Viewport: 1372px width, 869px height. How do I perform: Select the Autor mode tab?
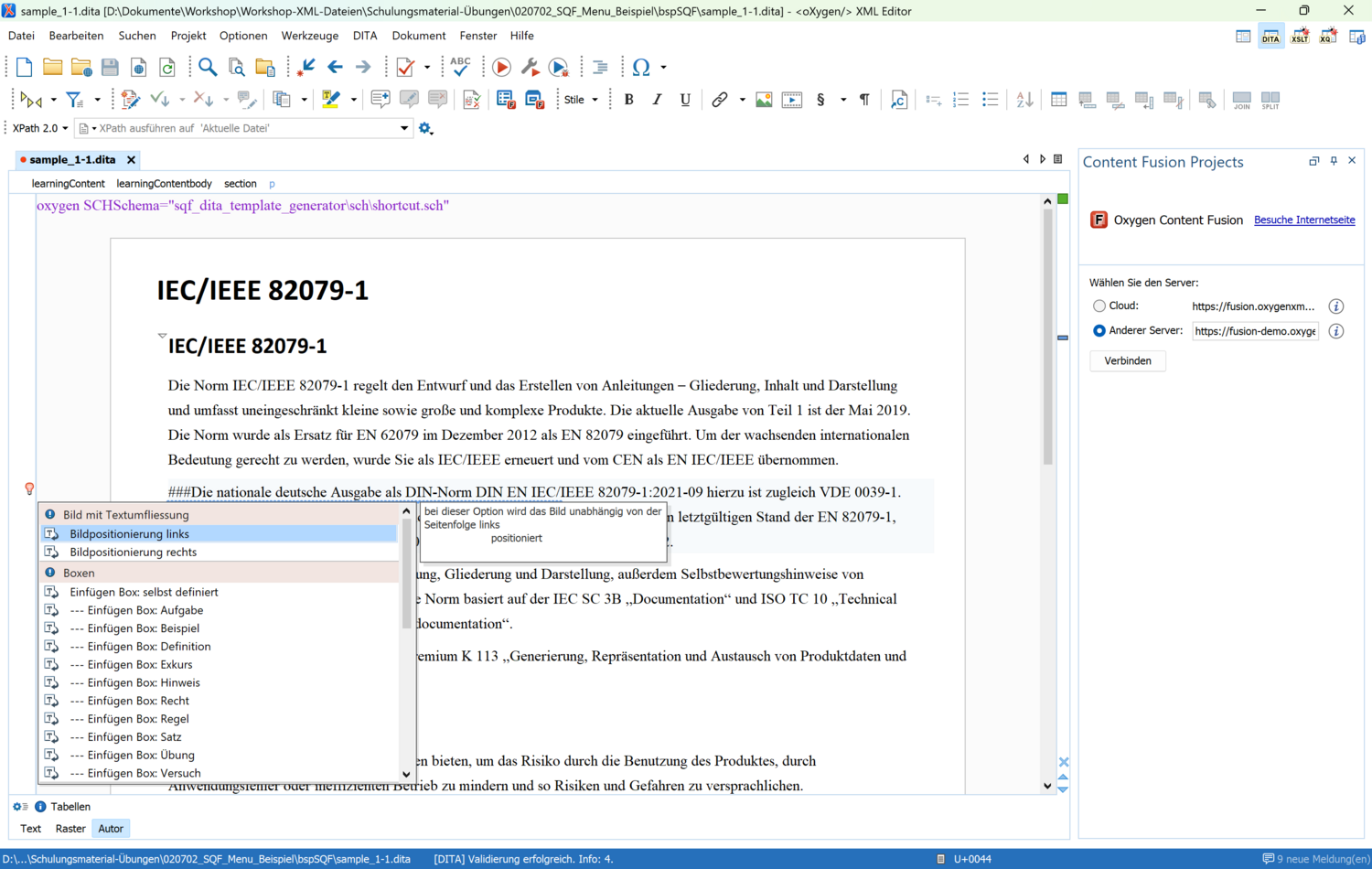tap(111, 829)
